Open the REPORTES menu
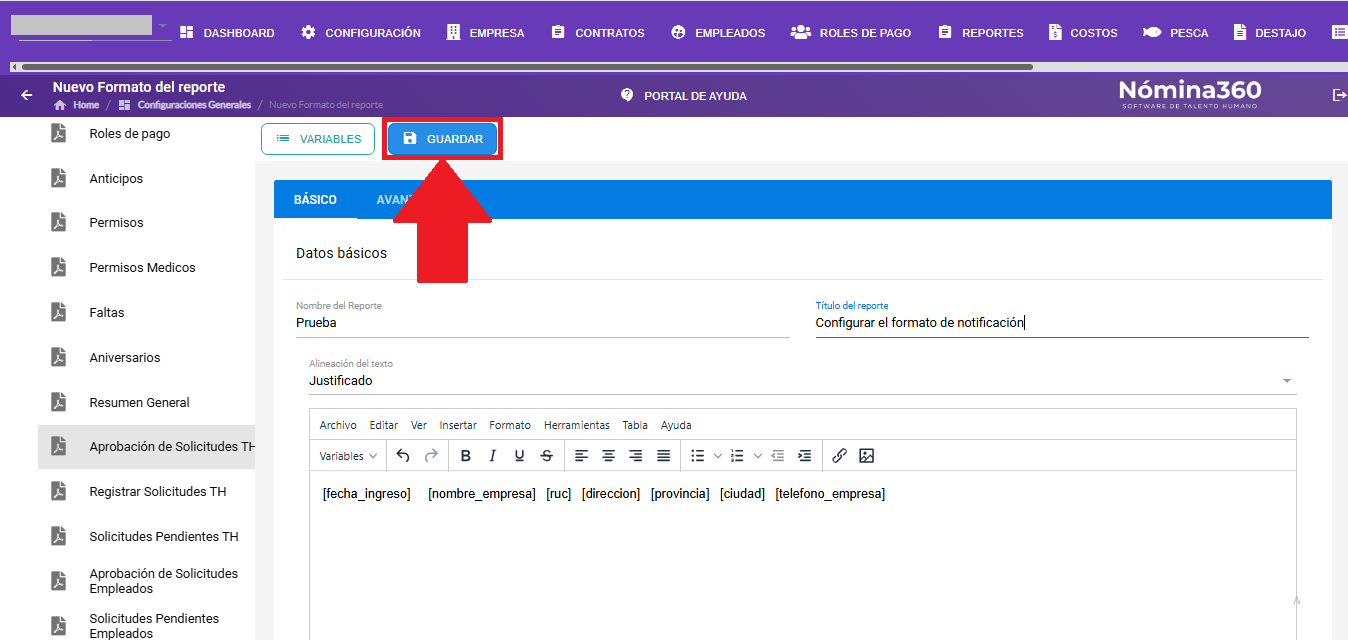This screenshot has width=1348, height=640. pos(981,33)
